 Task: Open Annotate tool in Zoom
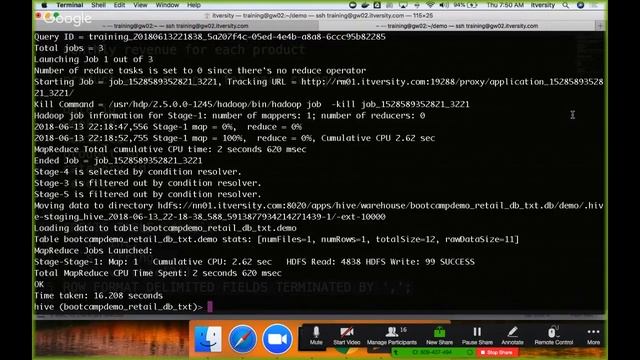[x=512, y=336]
